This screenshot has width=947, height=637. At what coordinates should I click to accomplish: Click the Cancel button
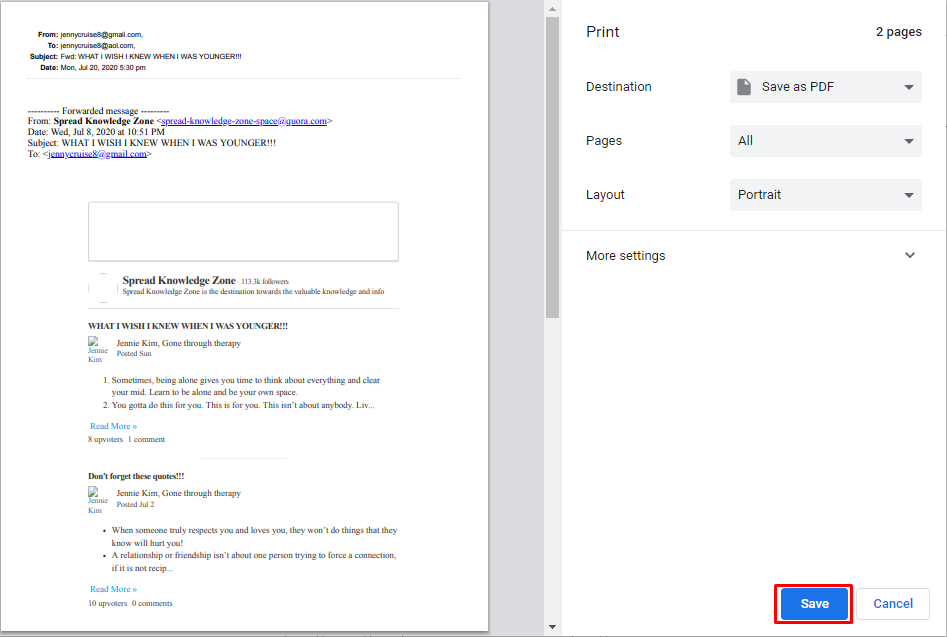coord(893,604)
